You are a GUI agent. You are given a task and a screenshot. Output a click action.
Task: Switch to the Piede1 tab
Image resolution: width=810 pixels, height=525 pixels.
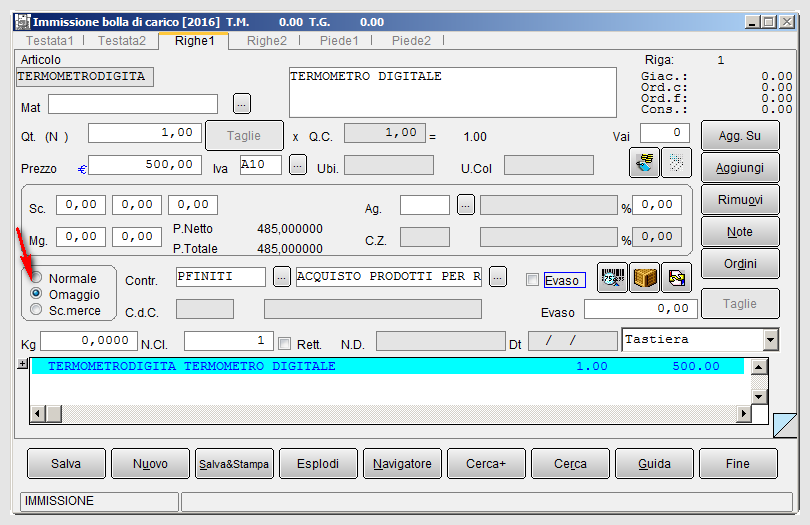coord(339,41)
